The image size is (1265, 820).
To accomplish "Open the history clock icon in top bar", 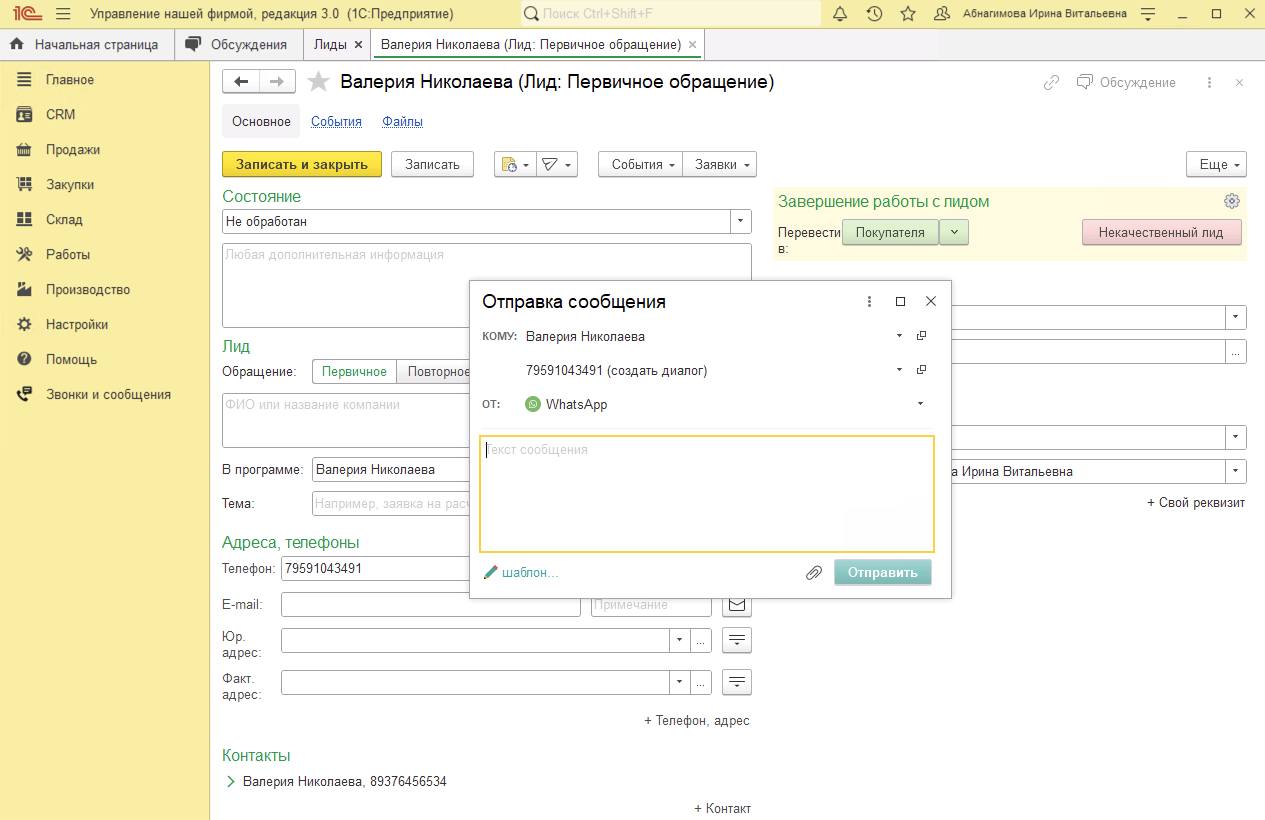I will [x=874, y=14].
